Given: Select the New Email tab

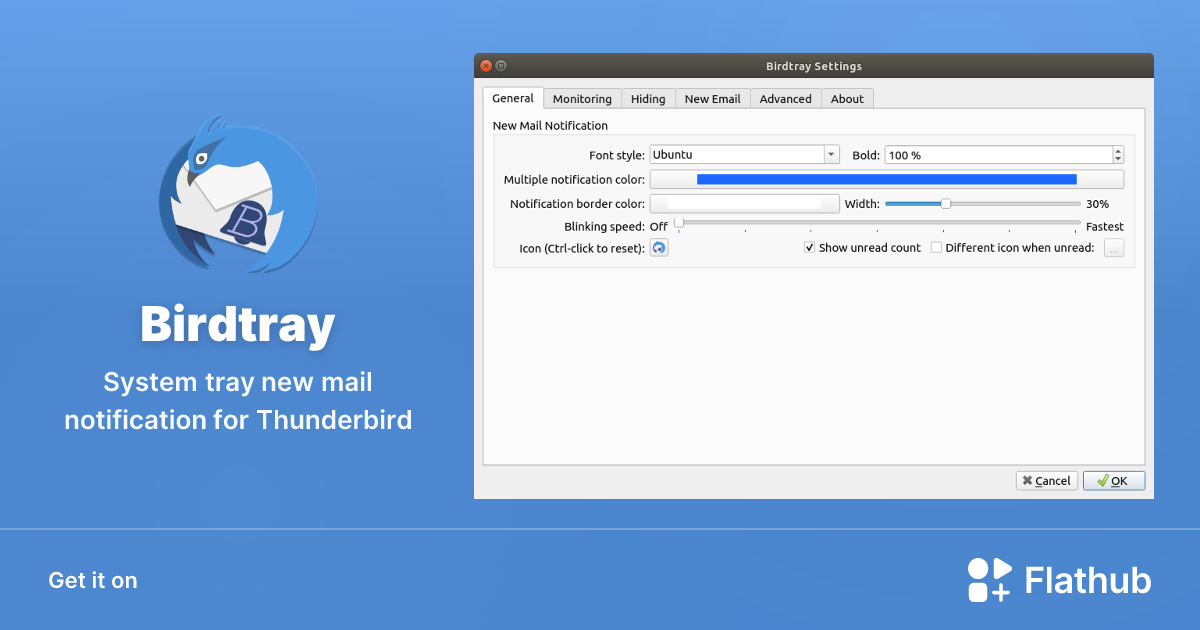Looking at the screenshot, I should 712,98.
